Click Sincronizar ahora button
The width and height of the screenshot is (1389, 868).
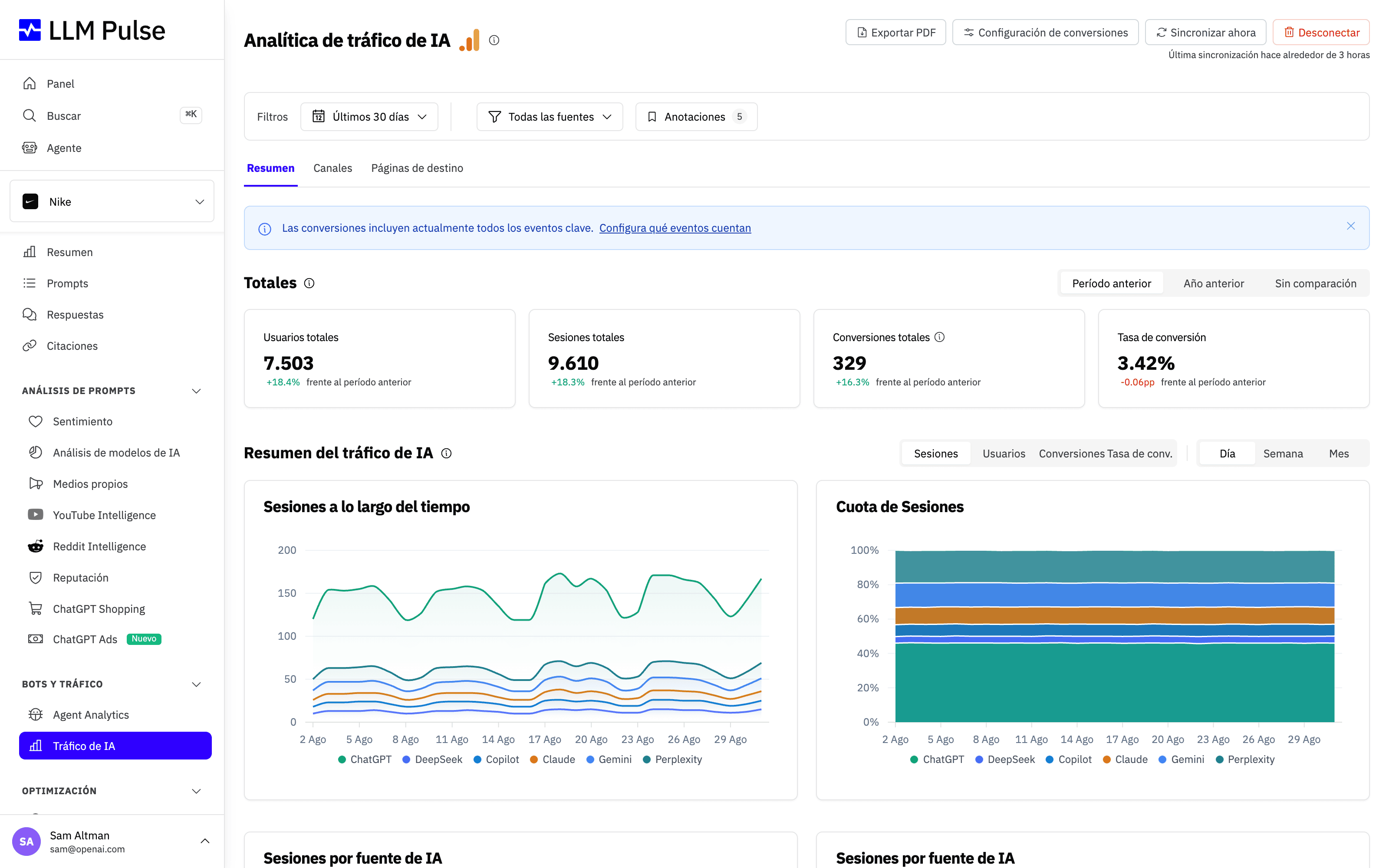click(x=1205, y=32)
